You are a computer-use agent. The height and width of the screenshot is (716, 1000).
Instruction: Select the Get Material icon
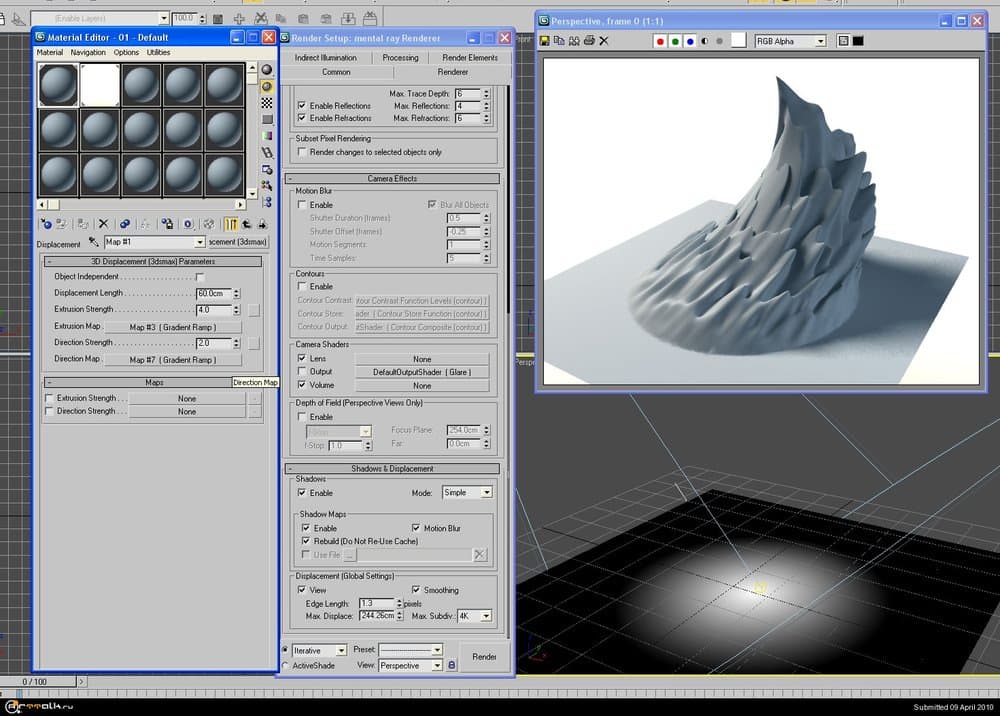(x=46, y=224)
